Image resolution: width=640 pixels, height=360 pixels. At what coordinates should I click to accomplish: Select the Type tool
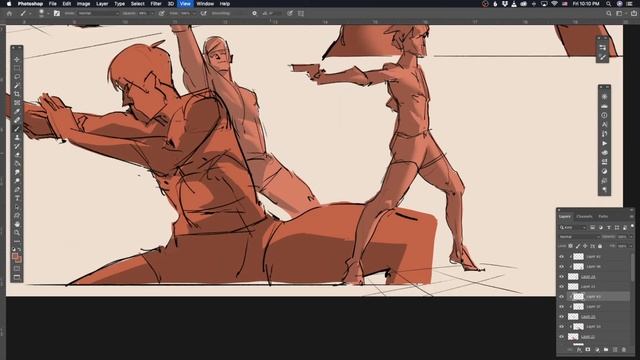point(17,198)
